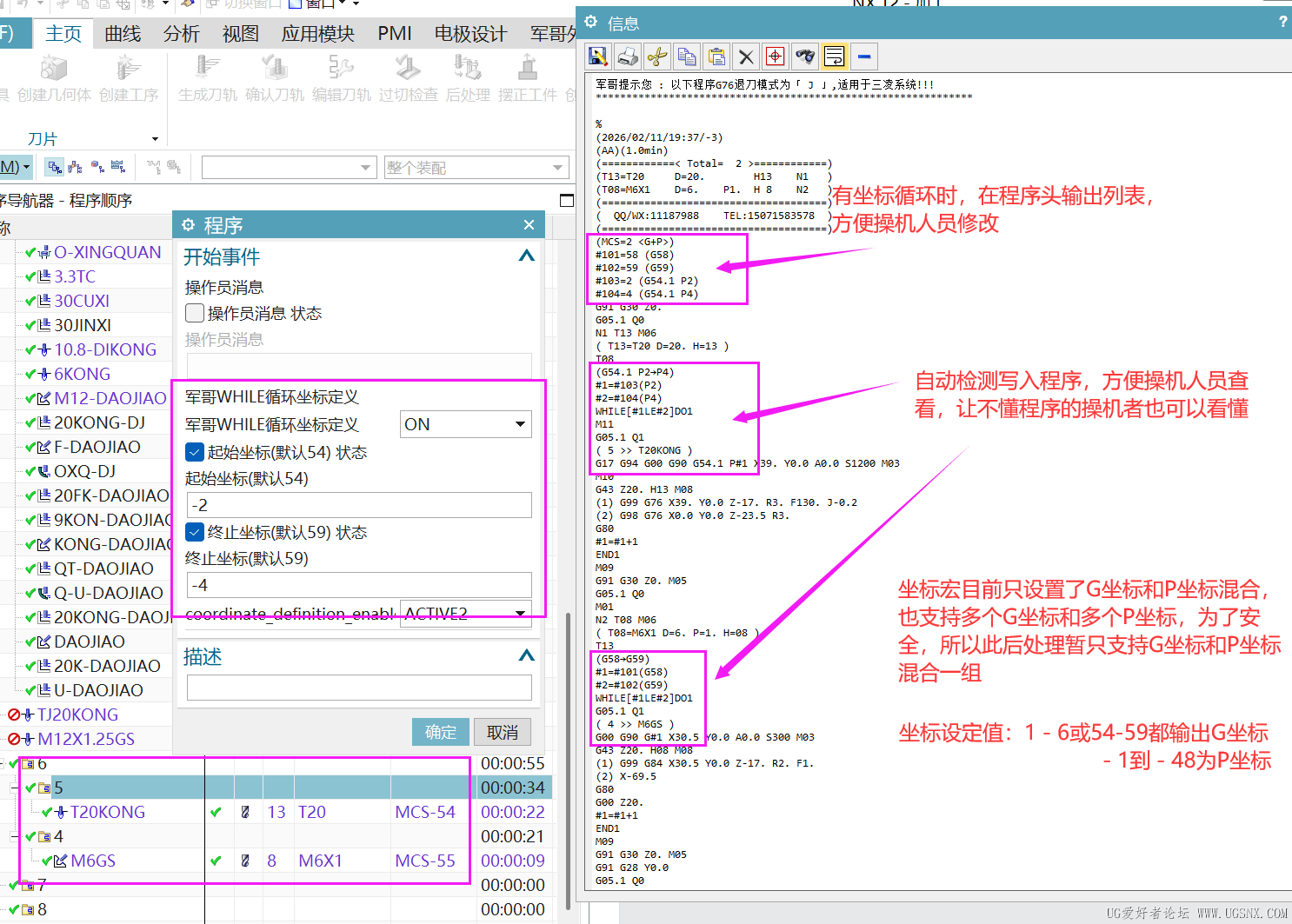Image resolution: width=1292 pixels, height=924 pixels.
Task: Click the red crosshair target icon
Action: point(776,57)
